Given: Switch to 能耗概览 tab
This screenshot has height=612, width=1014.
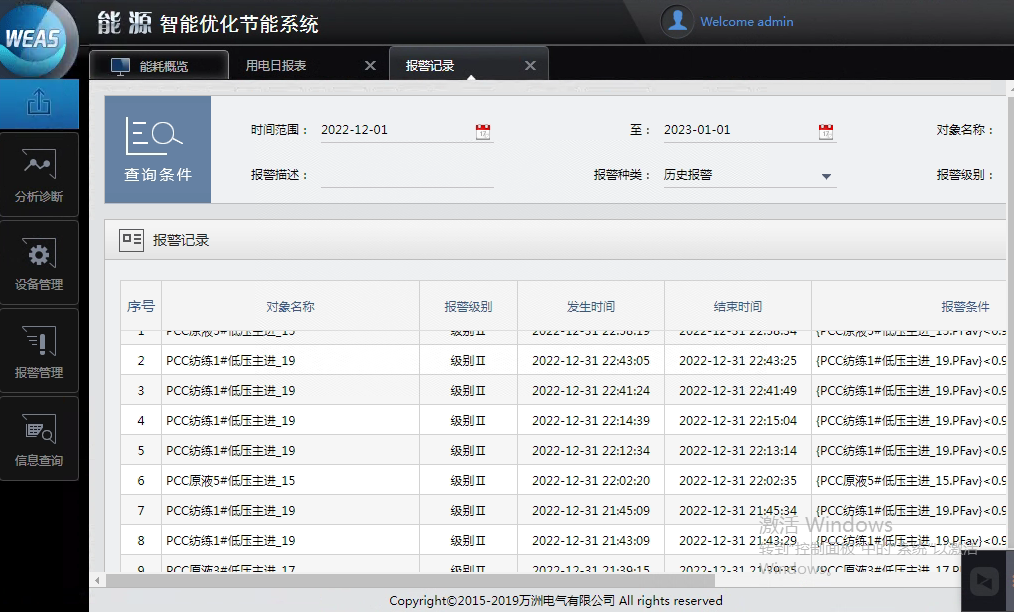Looking at the screenshot, I should point(159,66).
